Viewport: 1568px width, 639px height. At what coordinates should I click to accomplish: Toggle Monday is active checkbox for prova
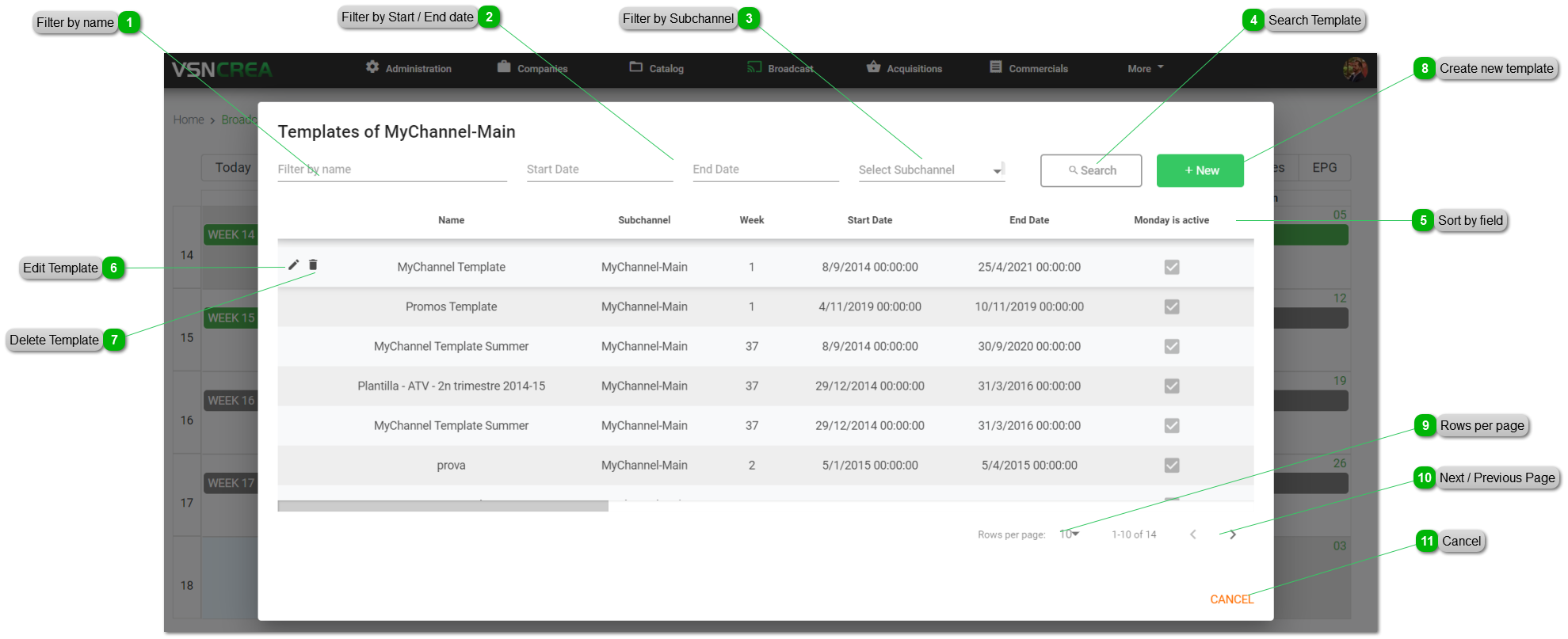(1171, 466)
